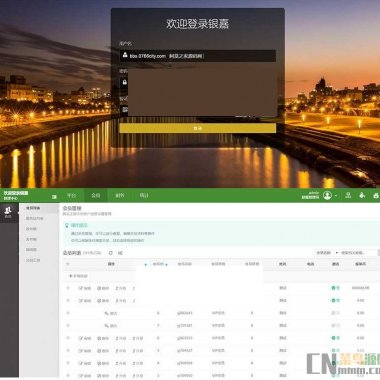Click the user icon in the username field
Viewport: 380px width, 380px height.
pos(125,55)
